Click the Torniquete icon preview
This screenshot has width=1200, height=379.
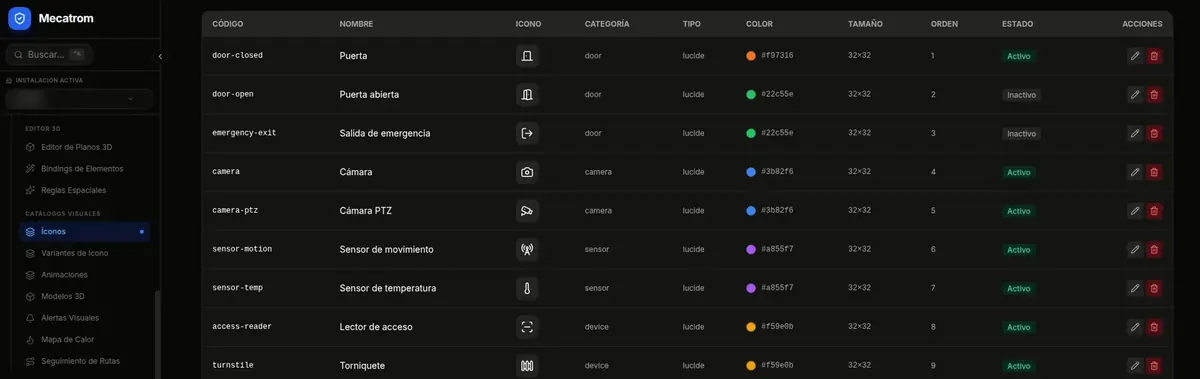click(x=527, y=366)
